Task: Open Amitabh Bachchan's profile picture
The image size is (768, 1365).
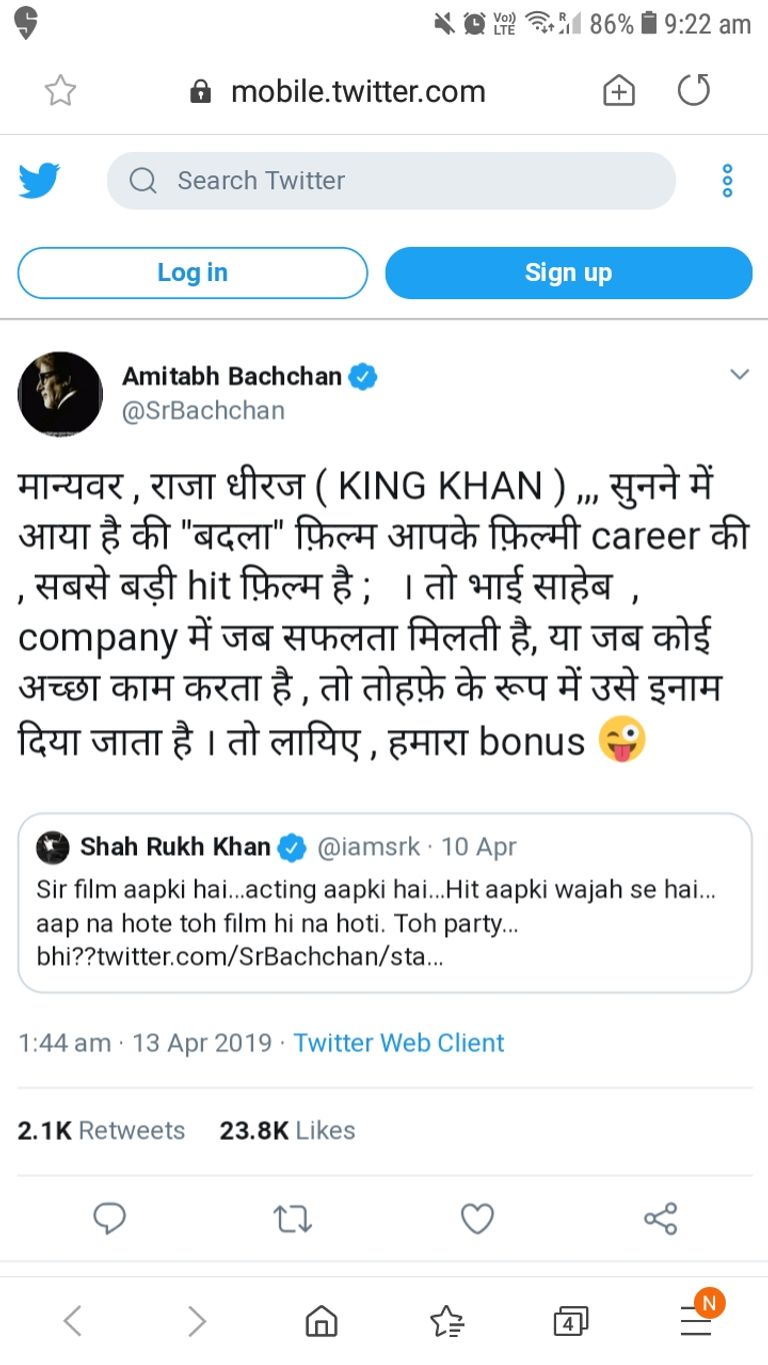Action: click(x=60, y=393)
